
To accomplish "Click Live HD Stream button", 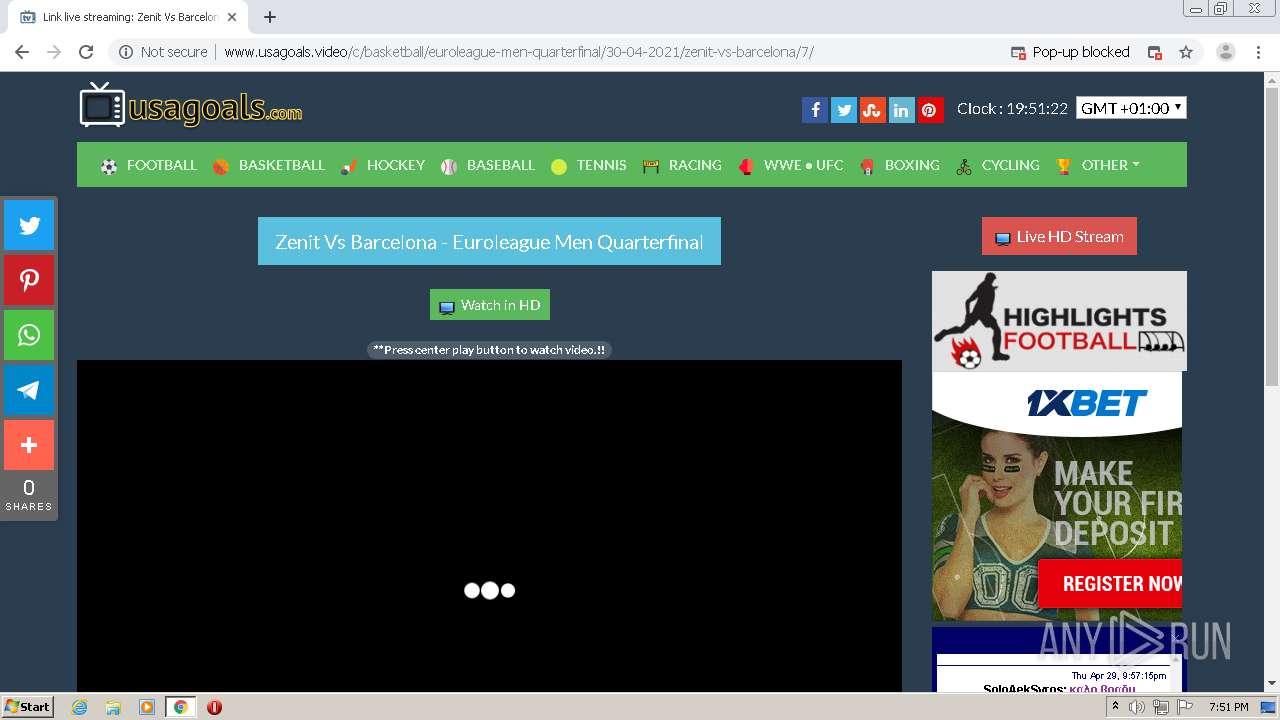I will [1059, 237].
